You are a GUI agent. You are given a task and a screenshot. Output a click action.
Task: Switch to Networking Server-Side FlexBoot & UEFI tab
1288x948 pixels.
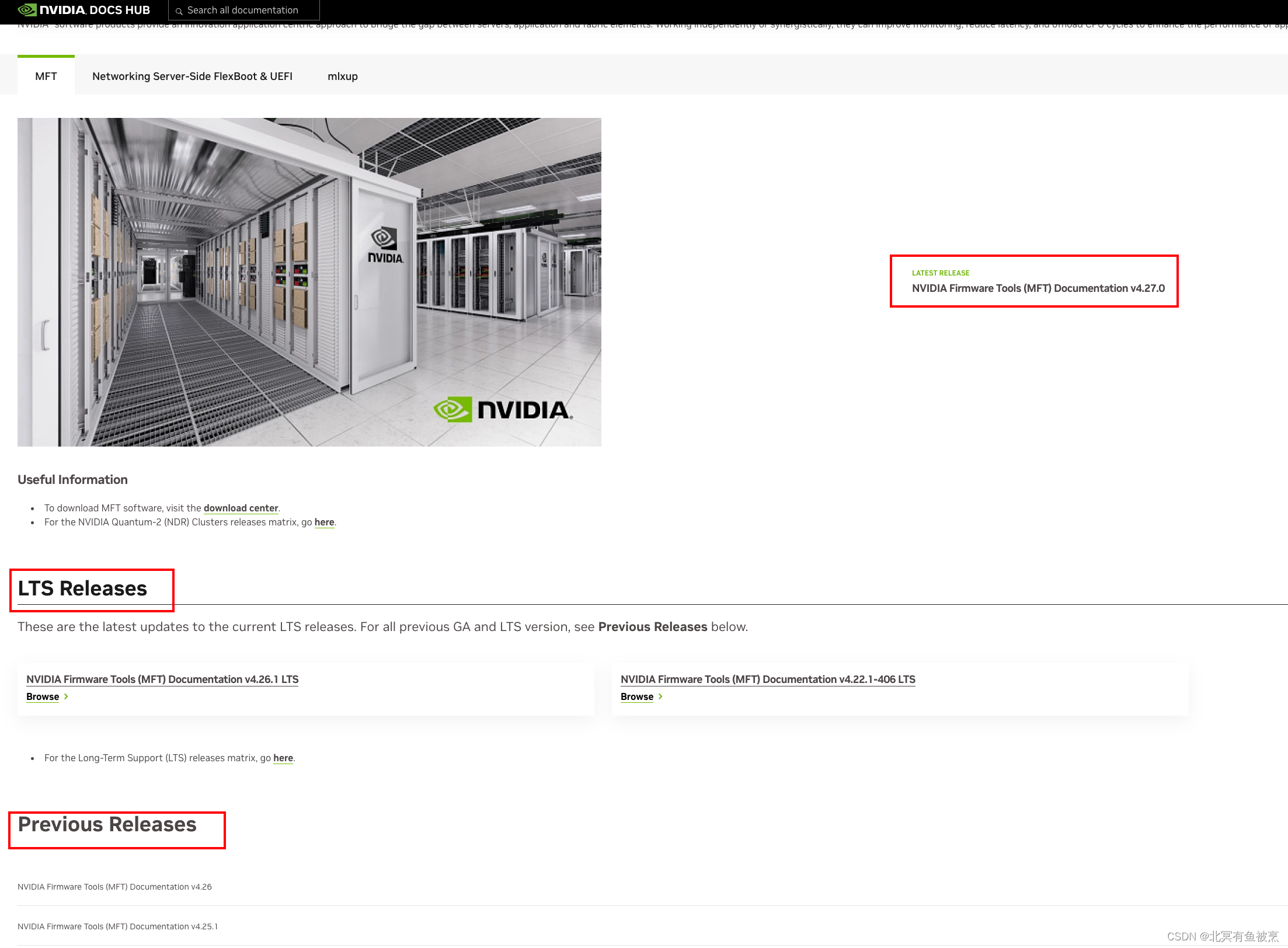pyautogui.click(x=192, y=76)
